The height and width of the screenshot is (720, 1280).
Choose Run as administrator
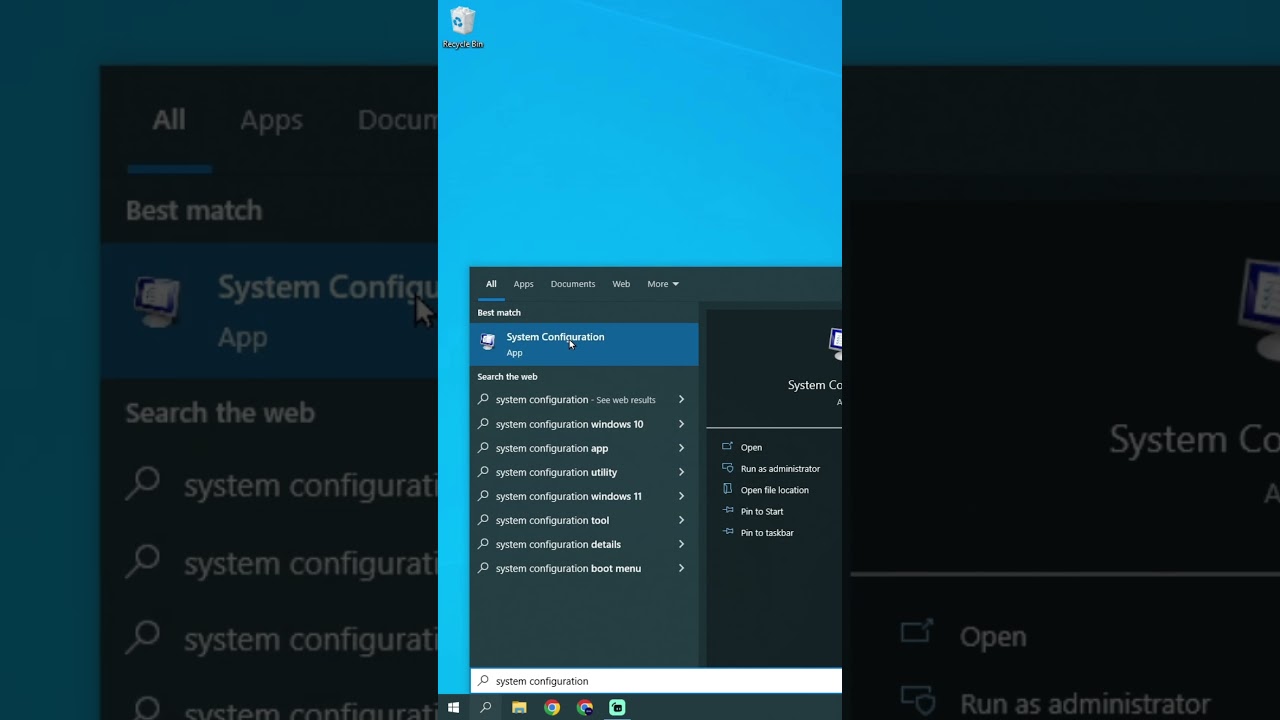[780, 469]
